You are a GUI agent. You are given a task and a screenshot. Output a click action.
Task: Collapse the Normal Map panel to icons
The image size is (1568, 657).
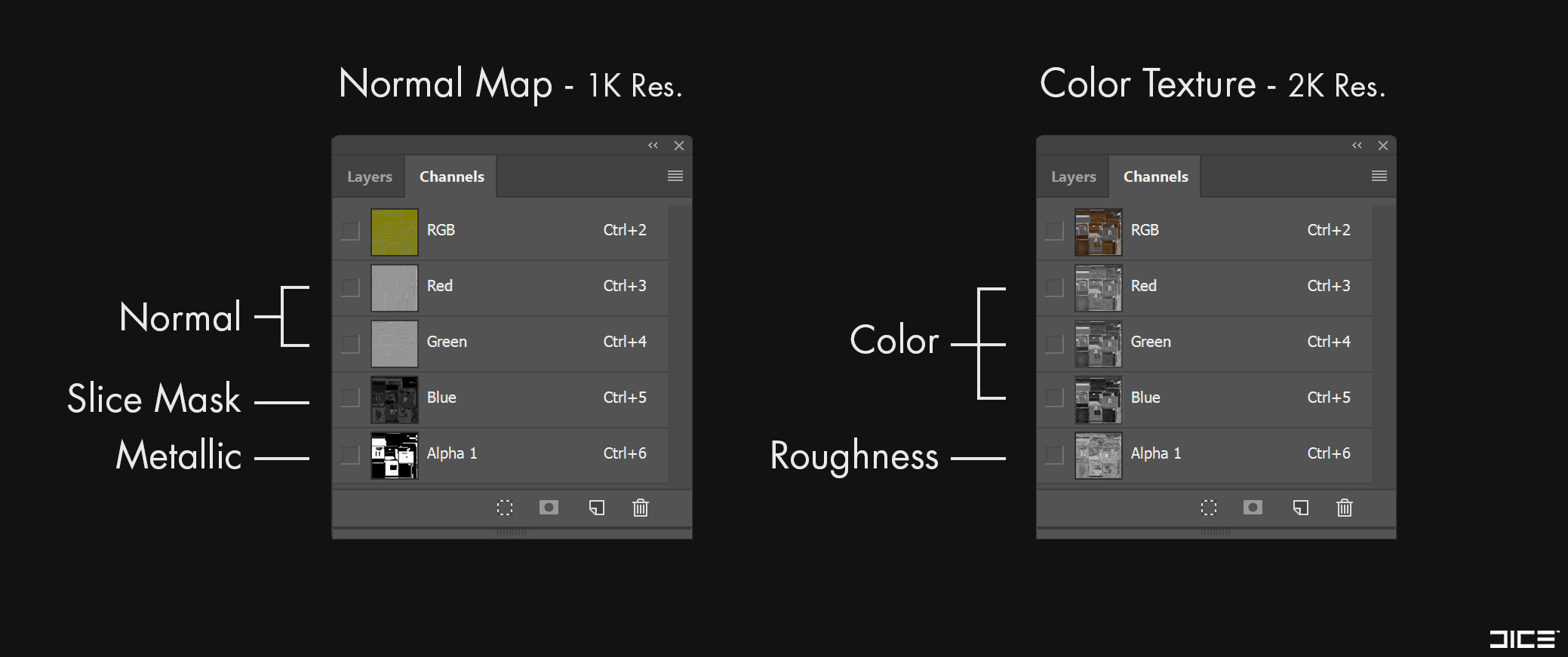point(653,146)
